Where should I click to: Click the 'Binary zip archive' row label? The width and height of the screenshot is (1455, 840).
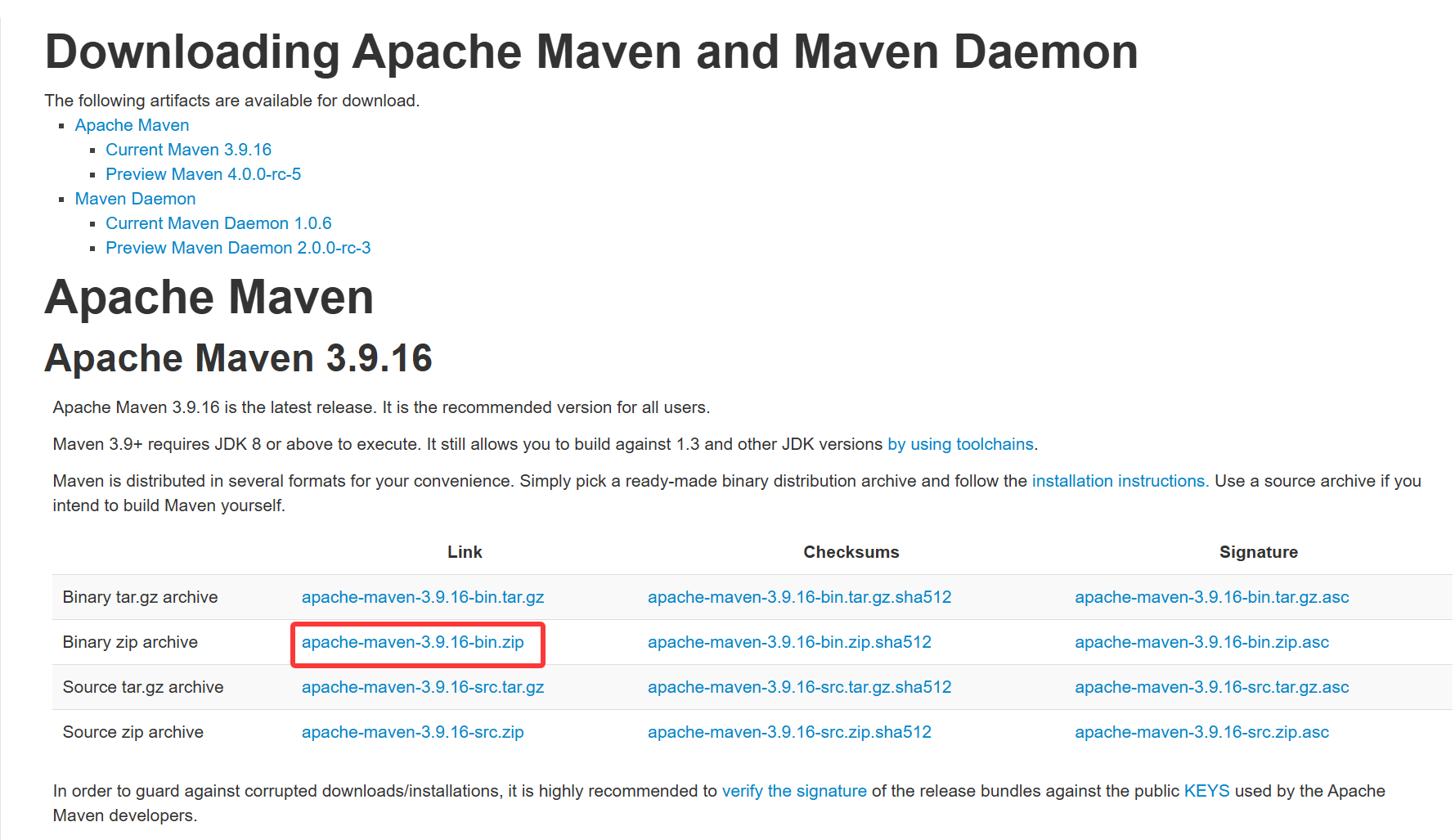point(131,642)
